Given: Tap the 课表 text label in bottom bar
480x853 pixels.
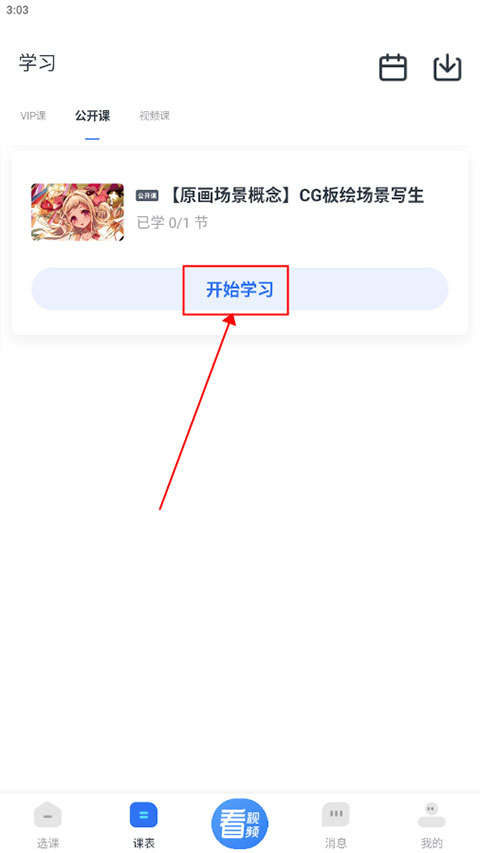Looking at the screenshot, I should 144,843.
